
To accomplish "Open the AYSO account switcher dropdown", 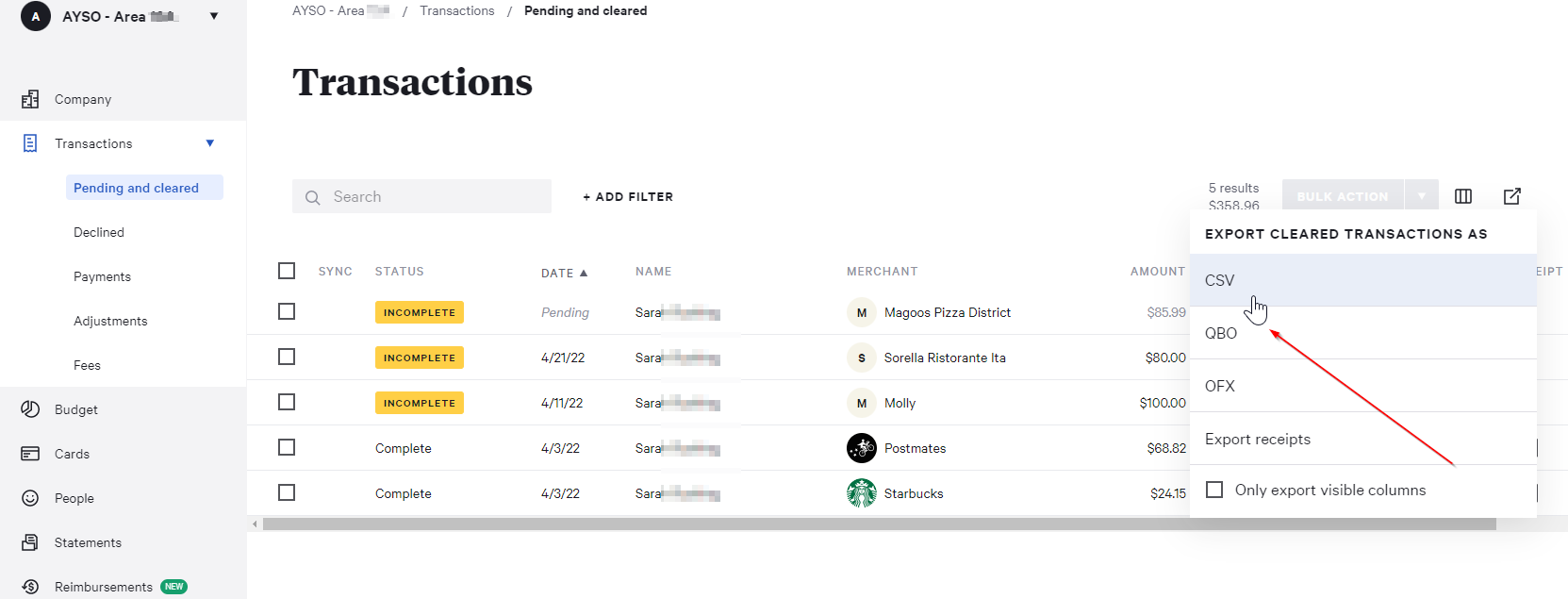I will pos(214,16).
